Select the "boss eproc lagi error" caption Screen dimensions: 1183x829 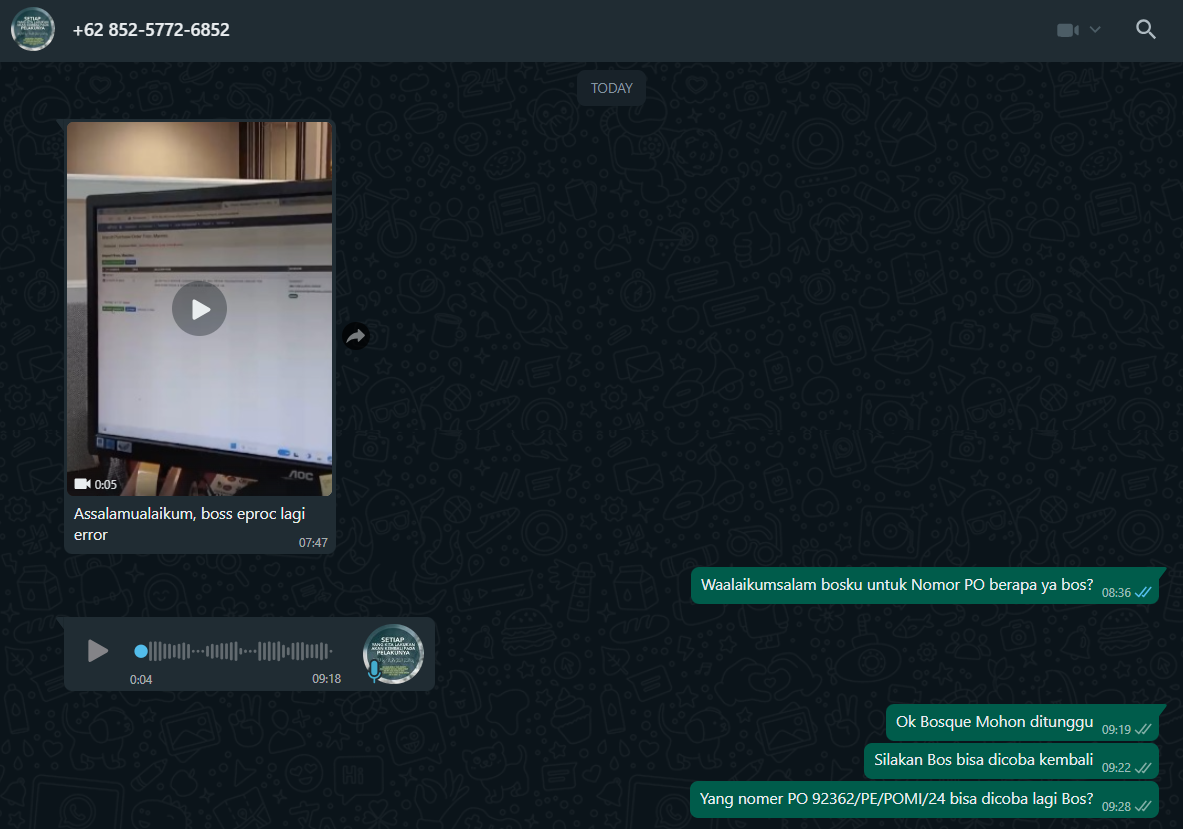190,524
